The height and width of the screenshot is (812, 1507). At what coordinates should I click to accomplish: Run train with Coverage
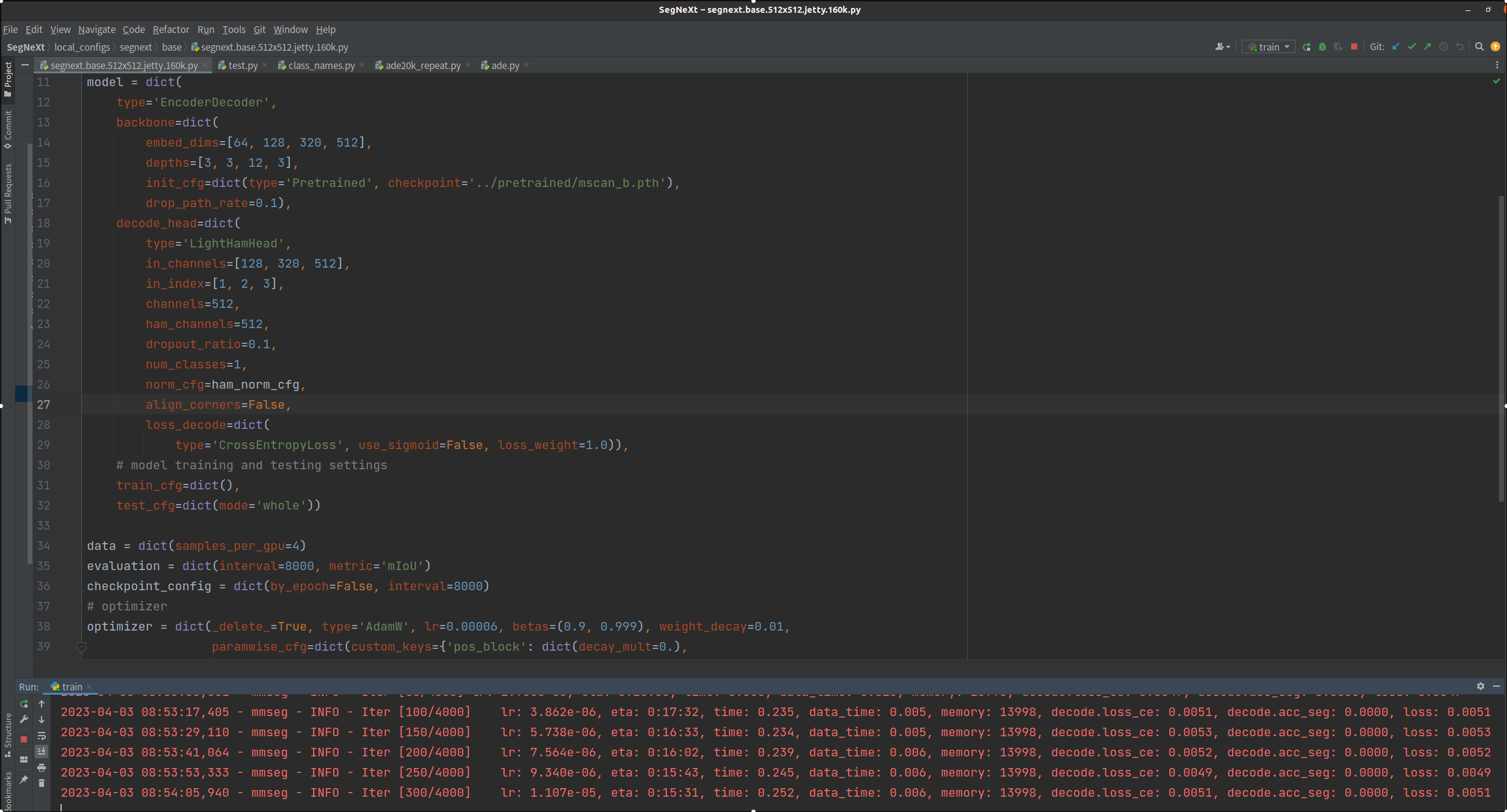1339,46
